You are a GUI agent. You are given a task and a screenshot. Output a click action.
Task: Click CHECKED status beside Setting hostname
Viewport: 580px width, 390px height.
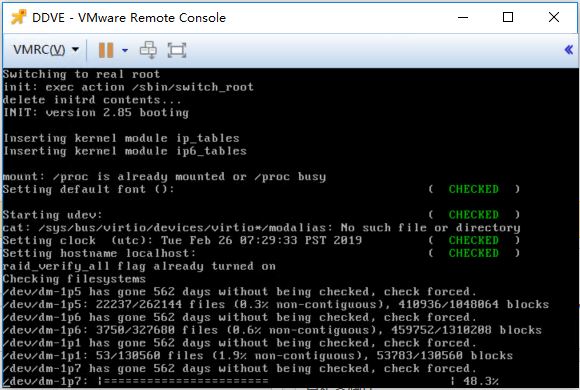[x=473, y=253]
